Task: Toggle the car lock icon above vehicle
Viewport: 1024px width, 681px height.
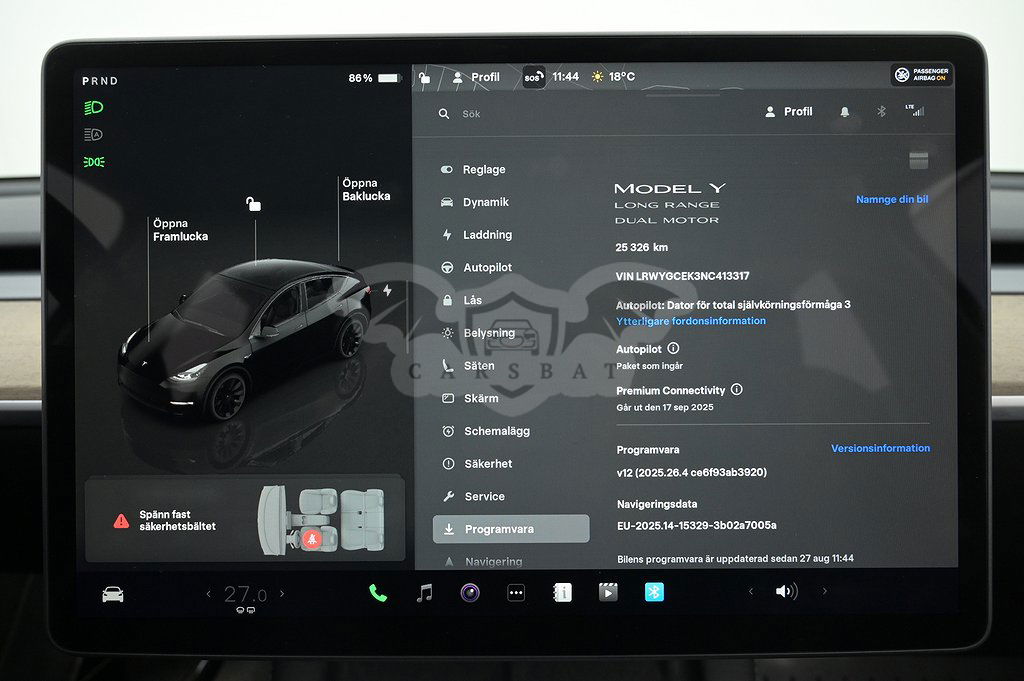Action: point(254,204)
